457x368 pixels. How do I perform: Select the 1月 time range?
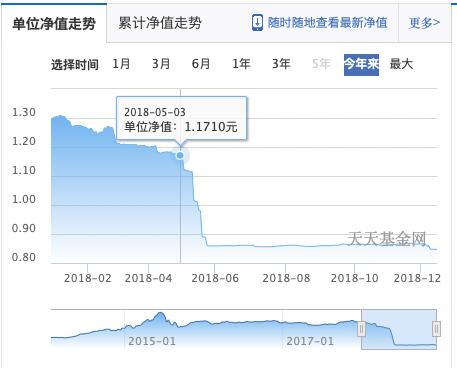(x=121, y=64)
